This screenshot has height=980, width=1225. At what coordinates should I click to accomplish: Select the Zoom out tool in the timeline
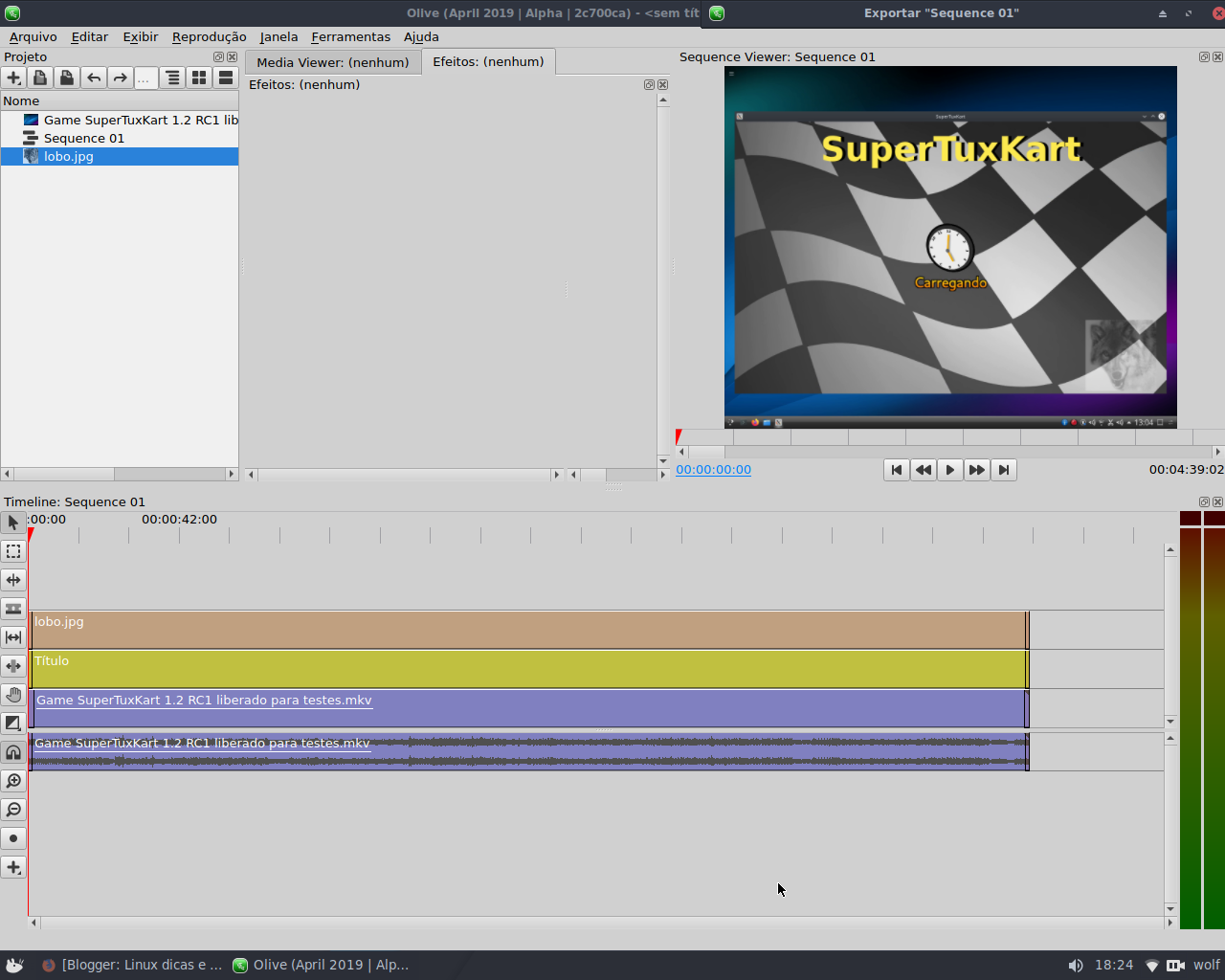click(13, 809)
